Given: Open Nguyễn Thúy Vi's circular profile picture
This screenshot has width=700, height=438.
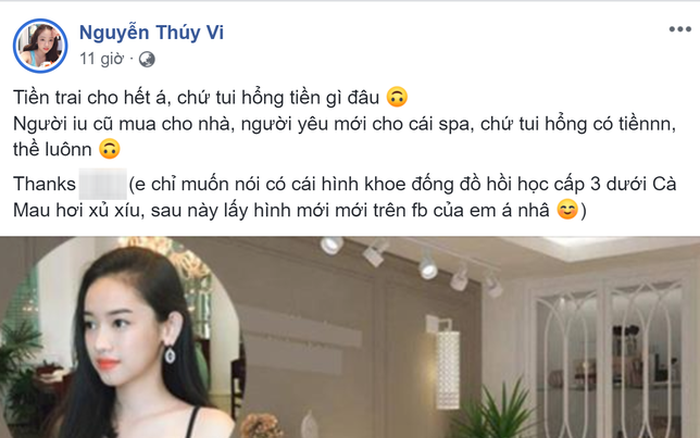Looking at the screenshot, I should [x=40, y=45].
